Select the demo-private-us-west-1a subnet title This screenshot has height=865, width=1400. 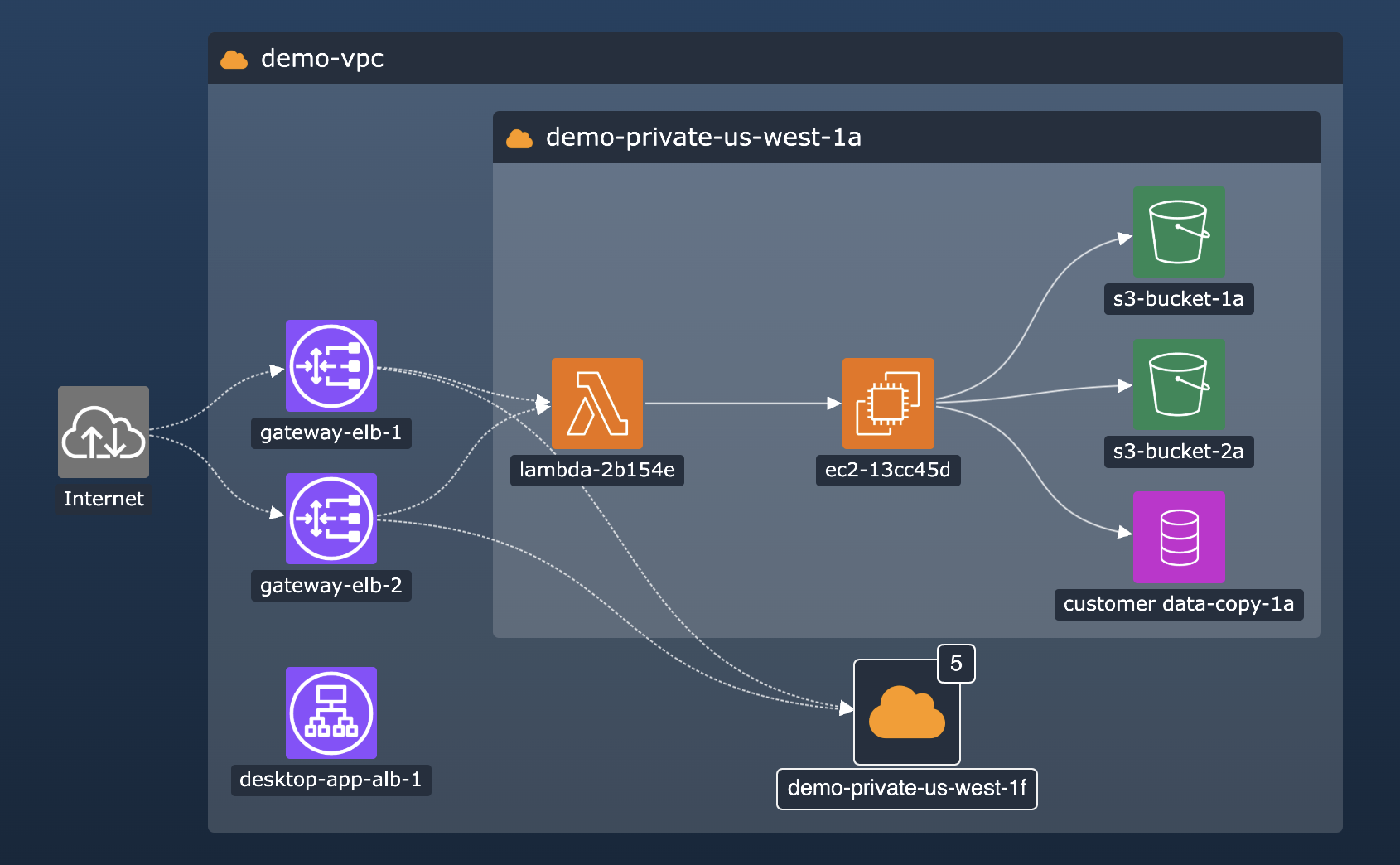[x=703, y=138]
